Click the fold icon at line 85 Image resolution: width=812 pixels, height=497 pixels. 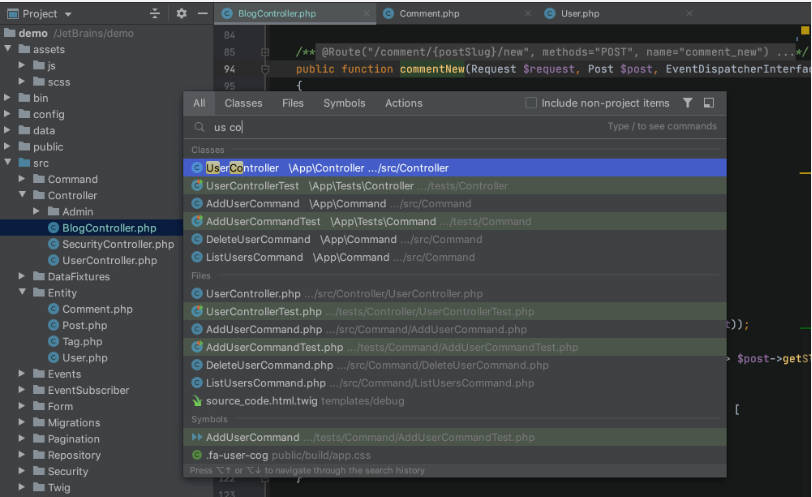pos(265,52)
